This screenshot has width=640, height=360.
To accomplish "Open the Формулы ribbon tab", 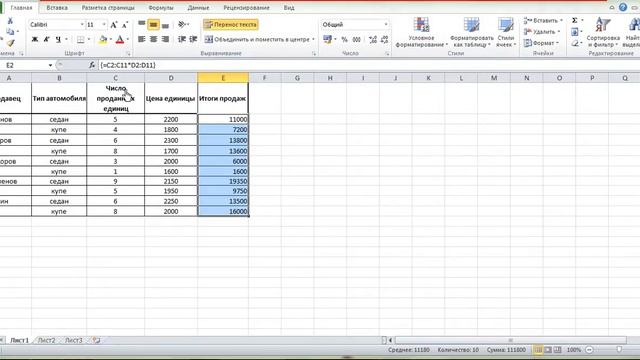I will [x=161, y=8].
